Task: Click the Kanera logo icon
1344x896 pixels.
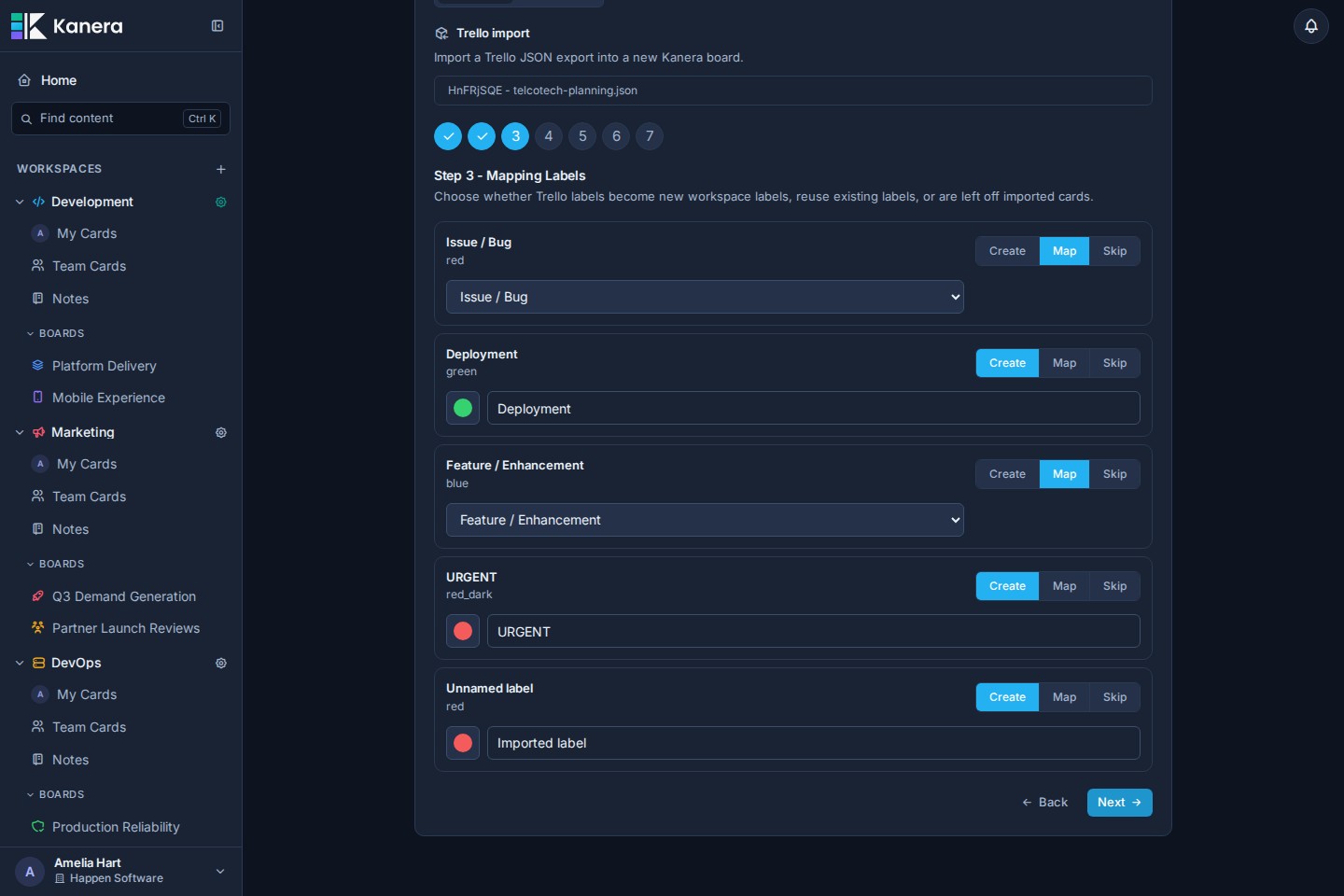Action: 28,26
